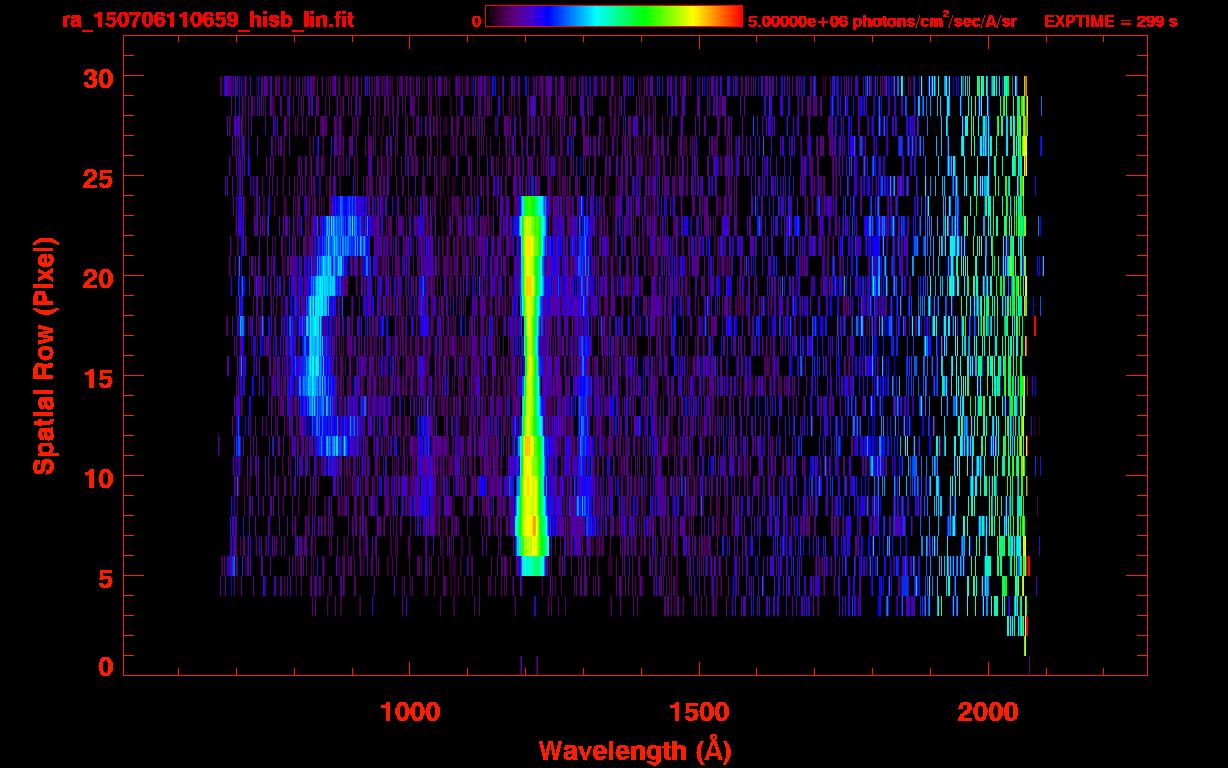Click the 5.00000e+06 photons colorbar maximum label

pyautogui.click(x=882, y=21)
